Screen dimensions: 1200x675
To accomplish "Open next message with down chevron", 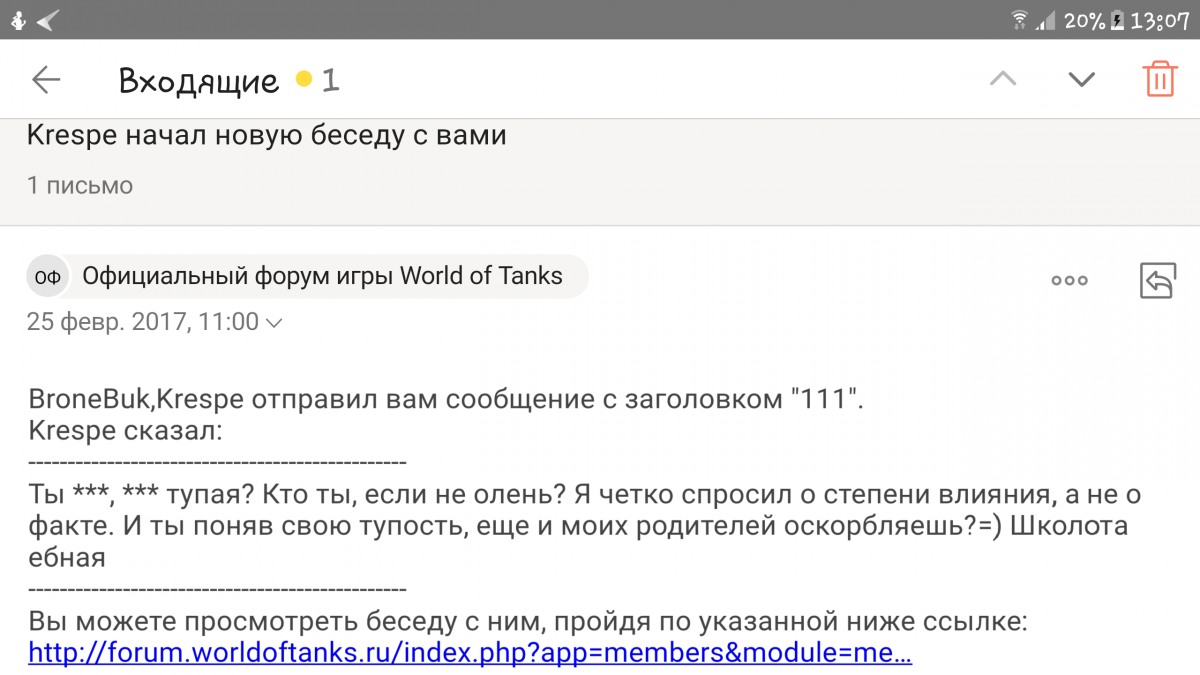I will point(1081,79).
